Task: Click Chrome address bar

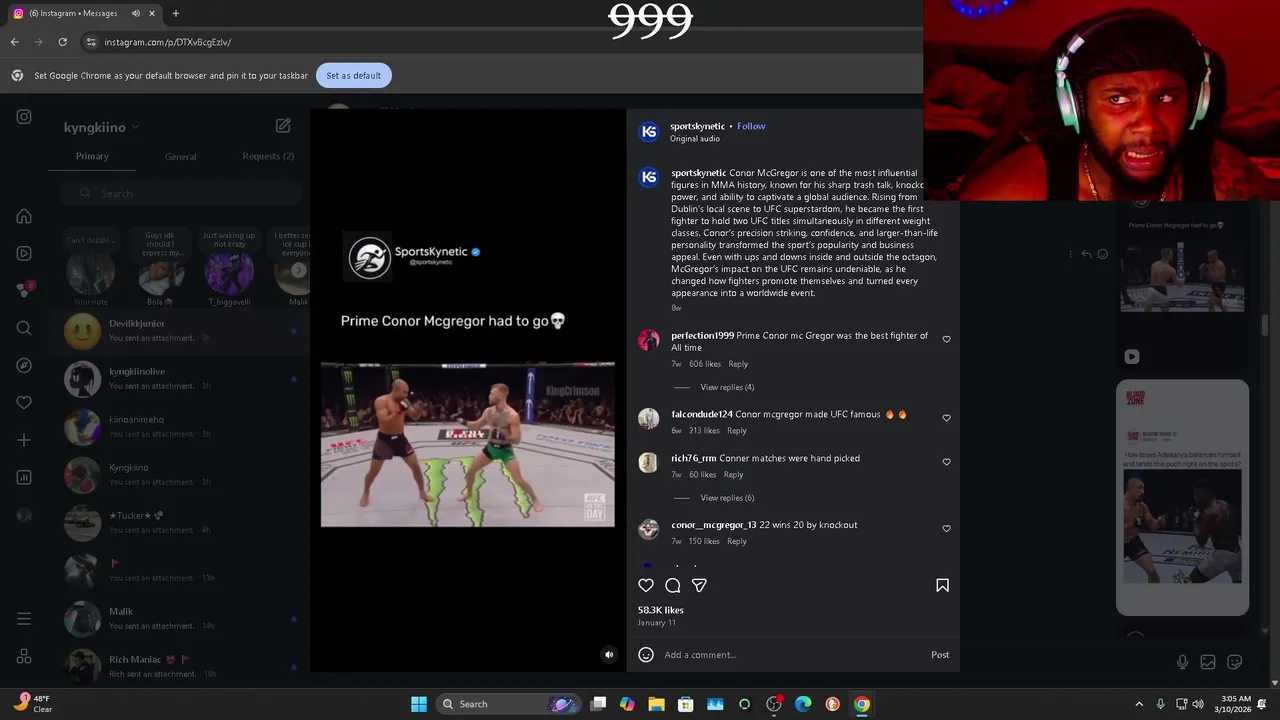Action: click(x=500, y=42)
